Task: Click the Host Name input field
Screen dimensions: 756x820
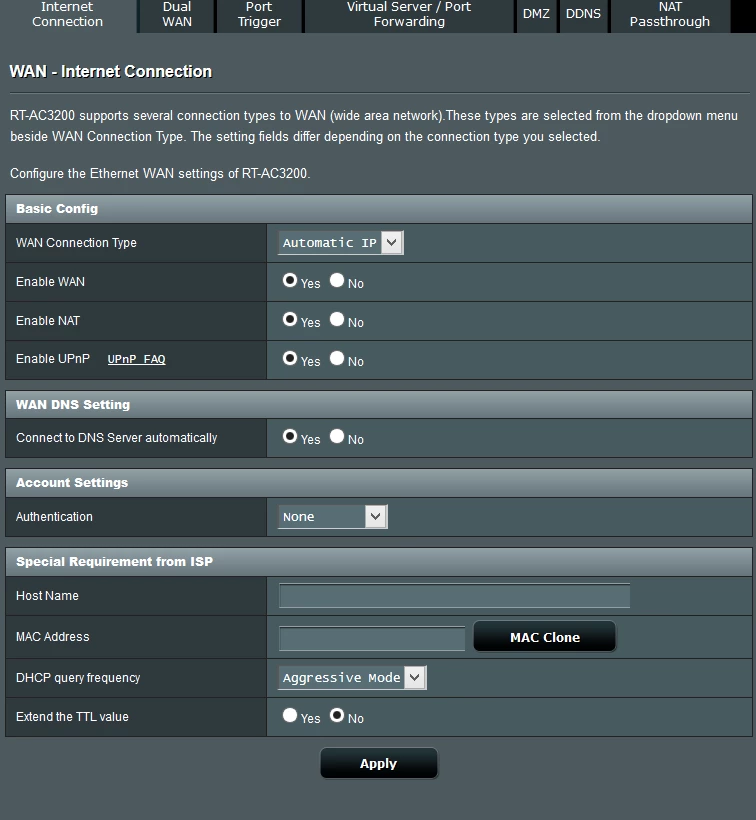Action: [x=454, y=596]
